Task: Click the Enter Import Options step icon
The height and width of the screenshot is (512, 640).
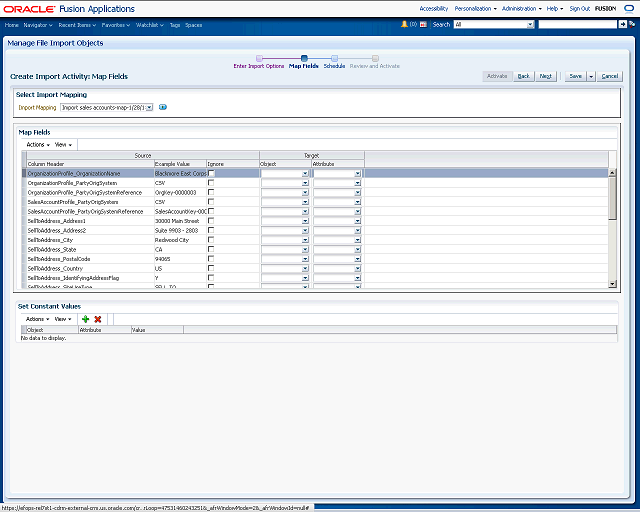Action: click(259, 58)
